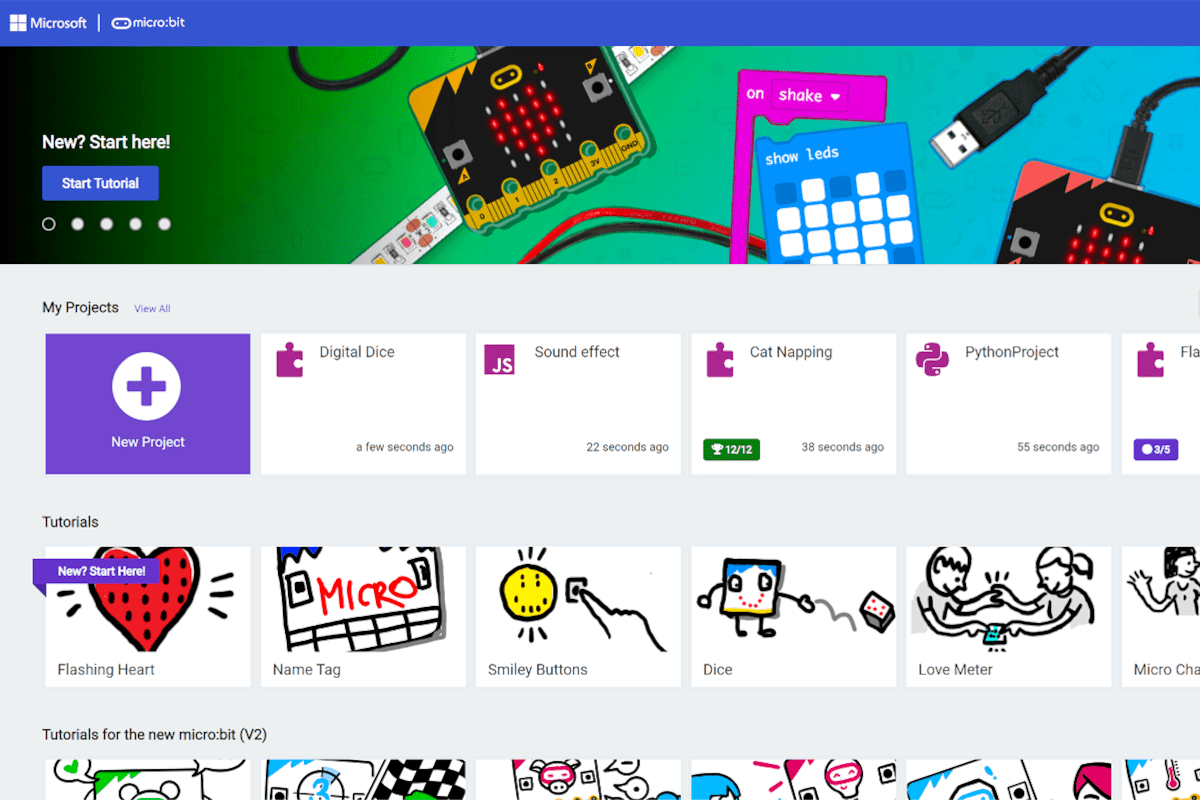Open the Love Meter tutorial

tap(1008, 617)
